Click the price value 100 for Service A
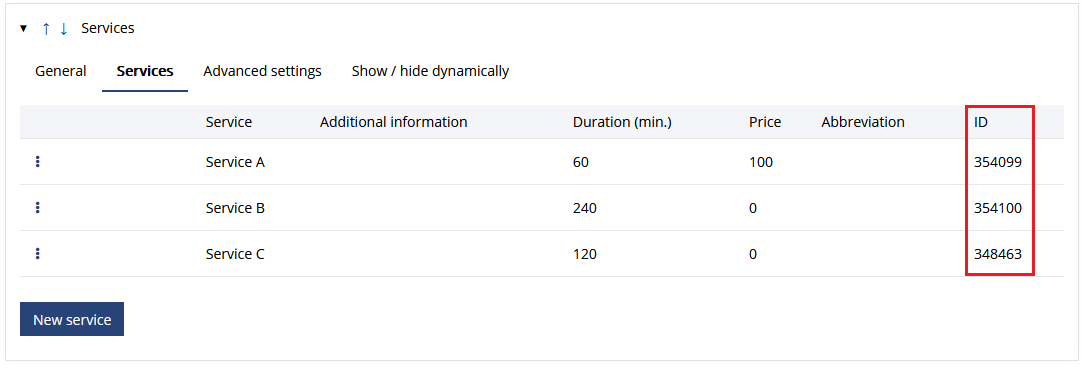Screen dimensions: 1082x368 coord(760,162)
